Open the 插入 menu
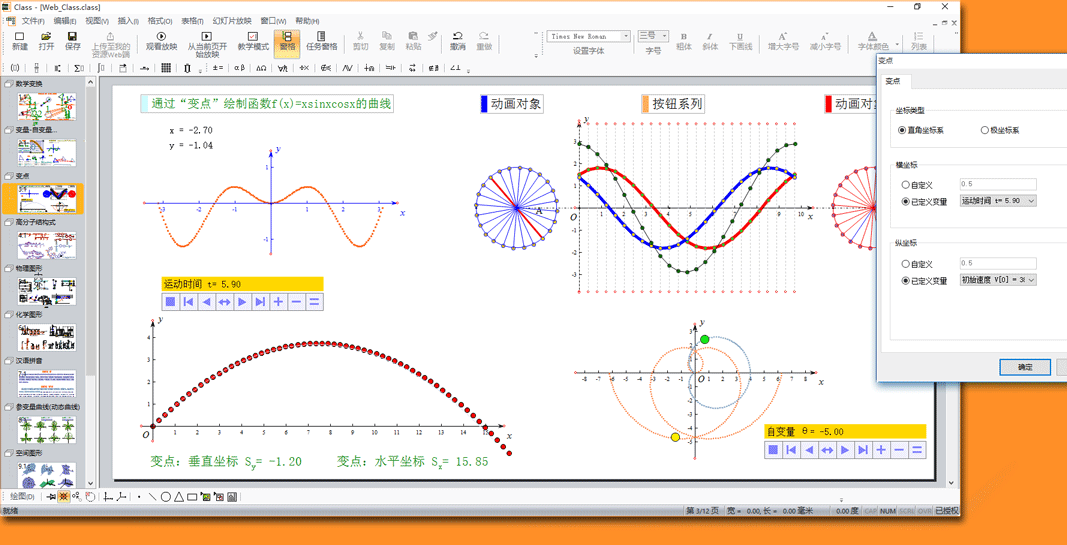Image resolution: width=1067 pixels, height=545 pixels. pos(128,20)
